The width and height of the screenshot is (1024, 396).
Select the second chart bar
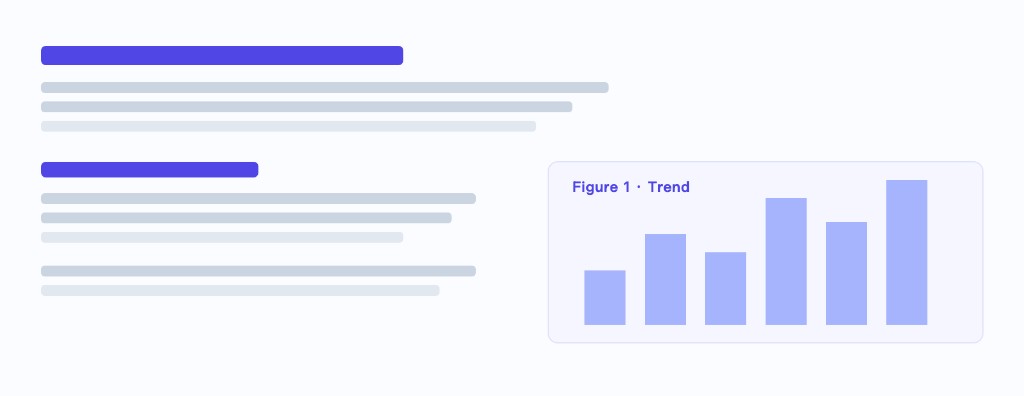(x=665, y=280)
